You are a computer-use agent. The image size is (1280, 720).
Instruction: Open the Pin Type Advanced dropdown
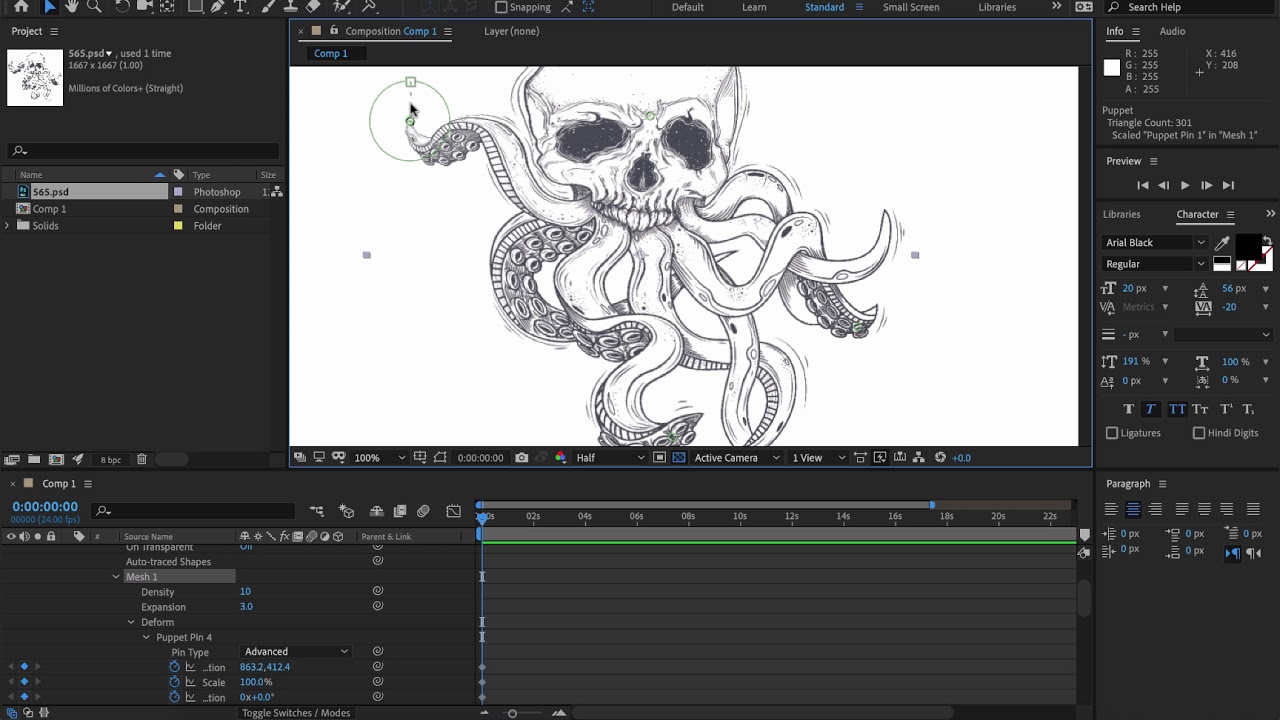tap(296, 652)
